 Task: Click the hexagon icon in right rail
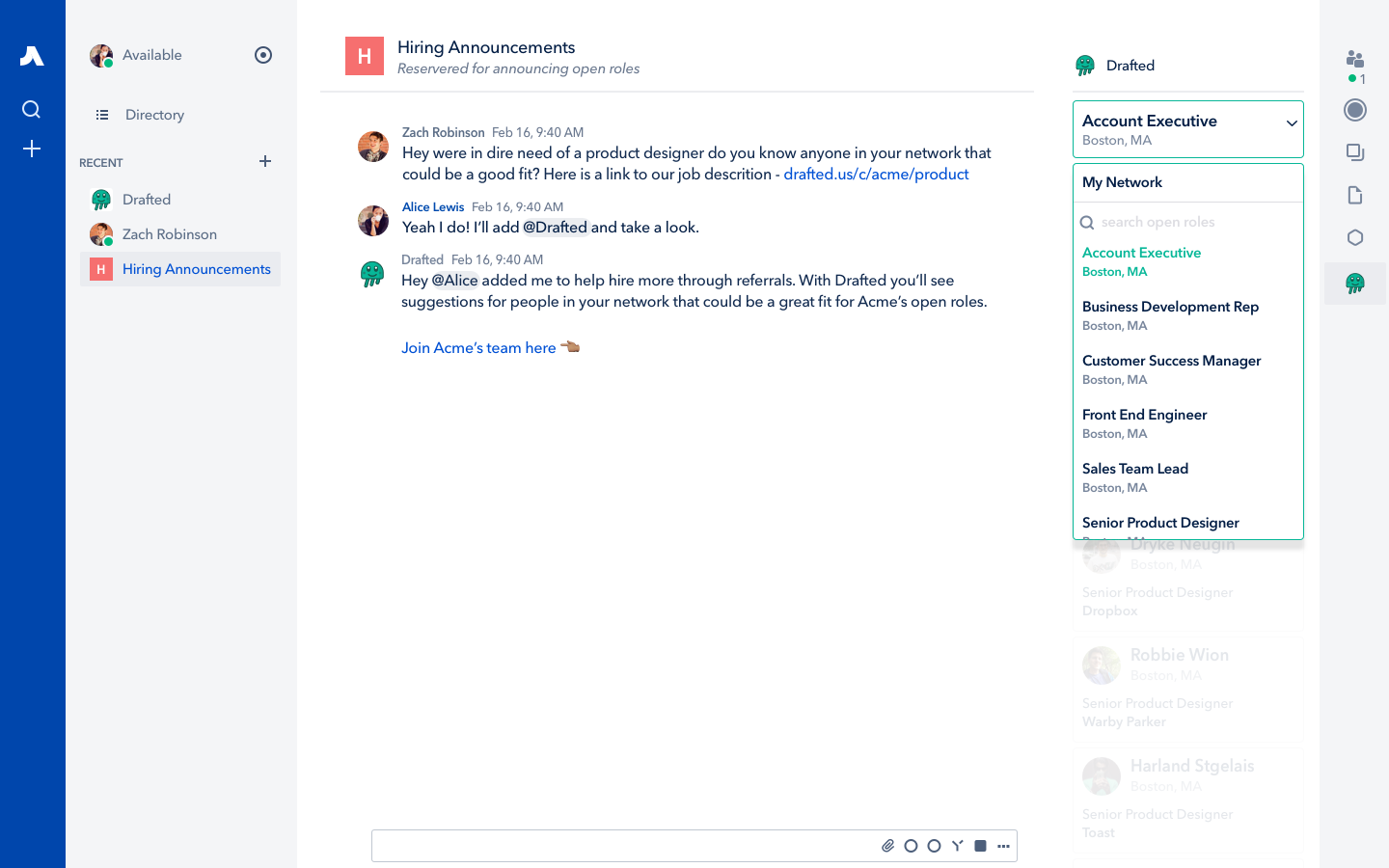click(x=1355, y=238)
